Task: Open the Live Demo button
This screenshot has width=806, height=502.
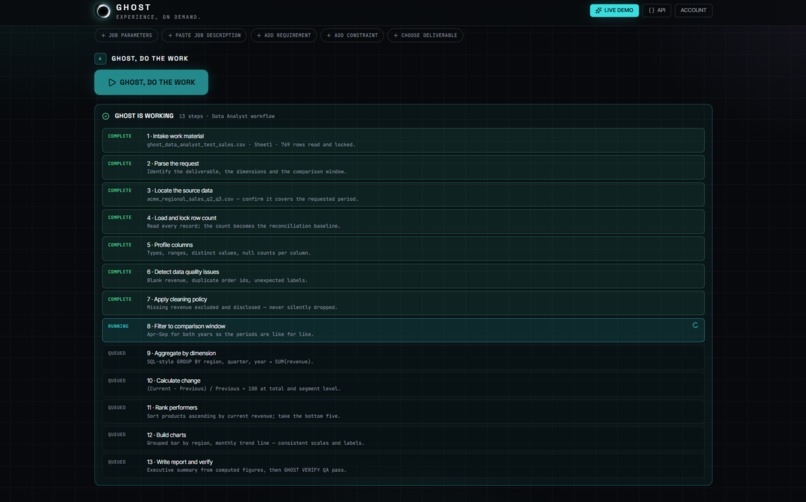Action: [x=614, y=10]
